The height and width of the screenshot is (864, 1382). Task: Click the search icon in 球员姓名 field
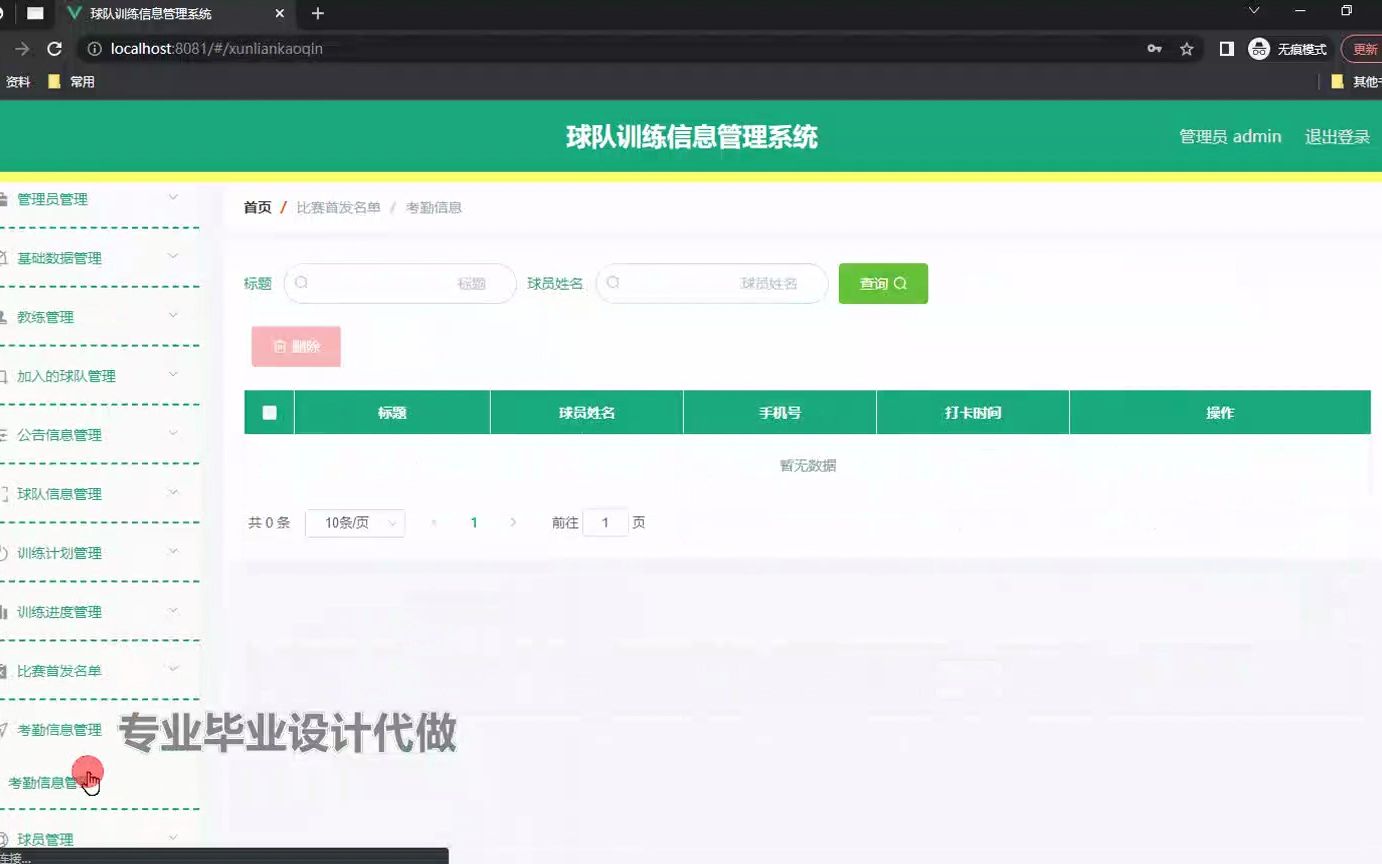(x=613, y=283)
